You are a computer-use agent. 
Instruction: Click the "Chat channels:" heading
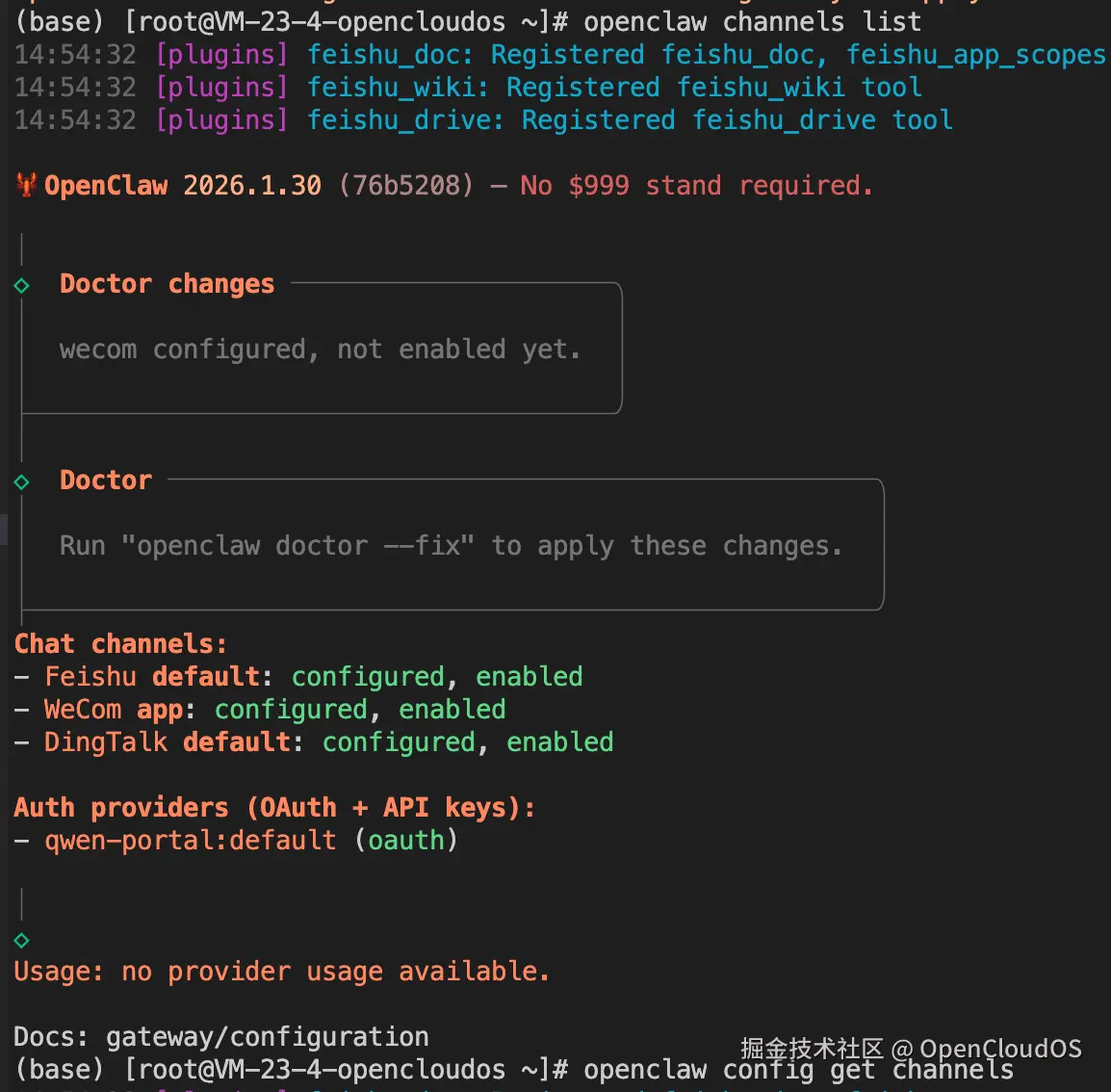tap(120, 643)
